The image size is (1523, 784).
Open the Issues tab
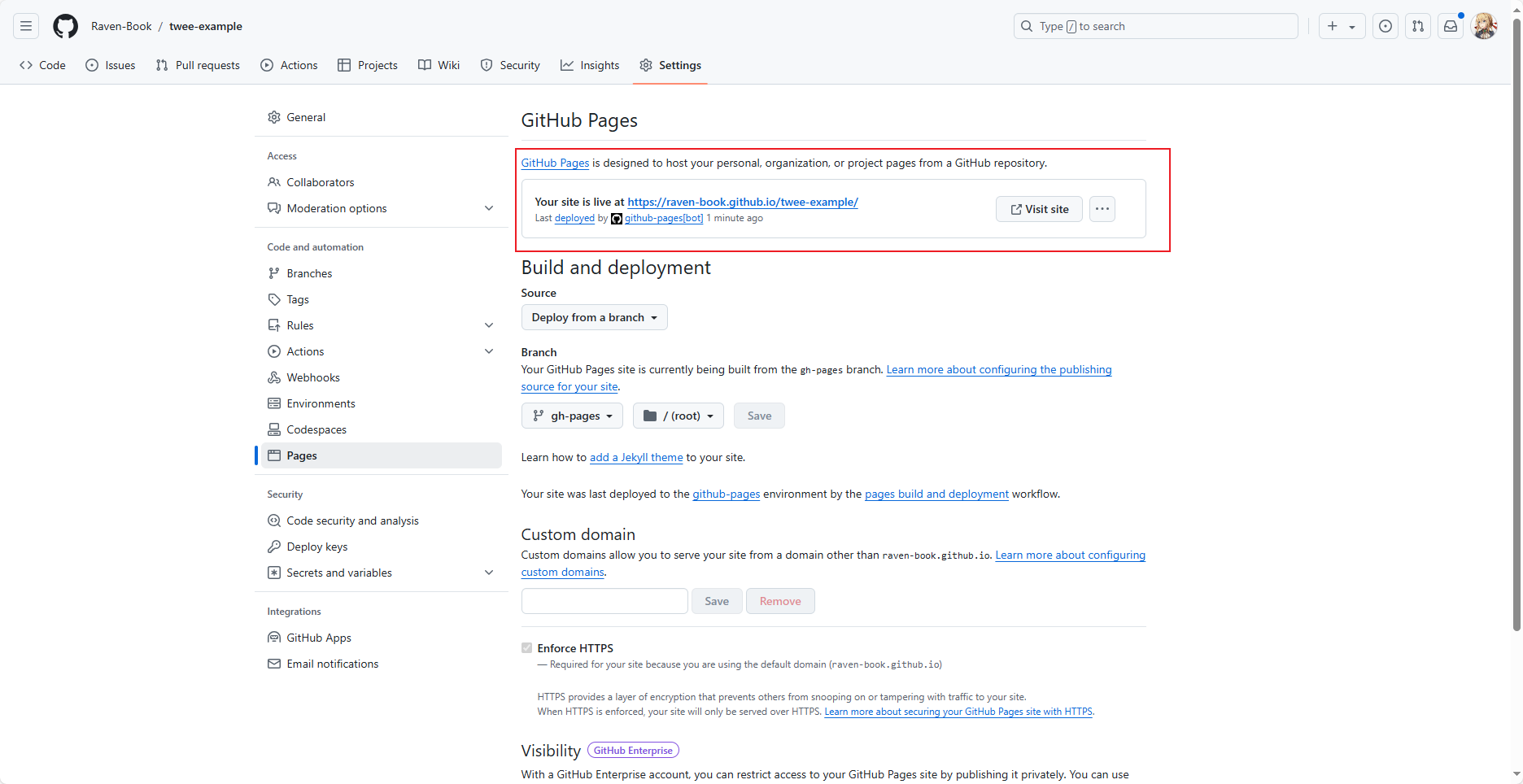pyautogui.click(x=111, y=65)
